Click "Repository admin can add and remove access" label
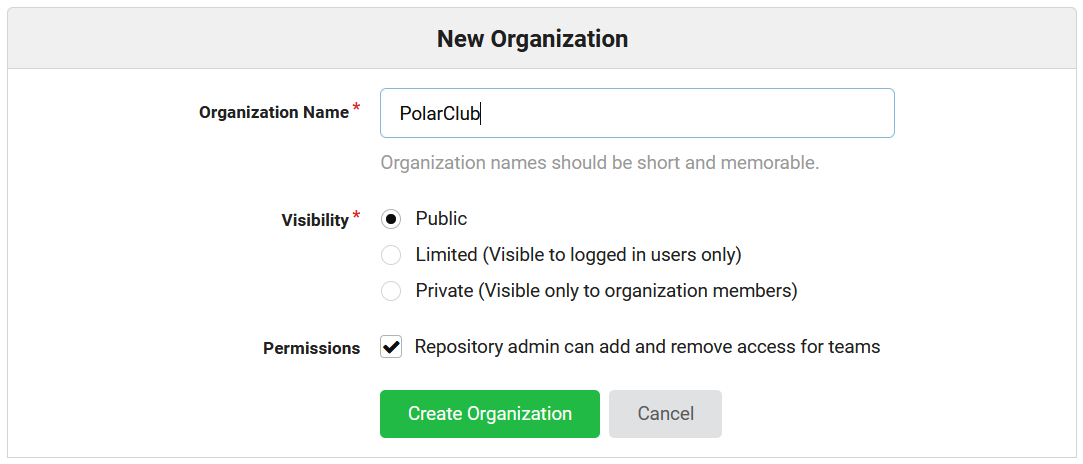Image resolution: width=1083 pixels, height=464 pixels. [x=647, y=347]
